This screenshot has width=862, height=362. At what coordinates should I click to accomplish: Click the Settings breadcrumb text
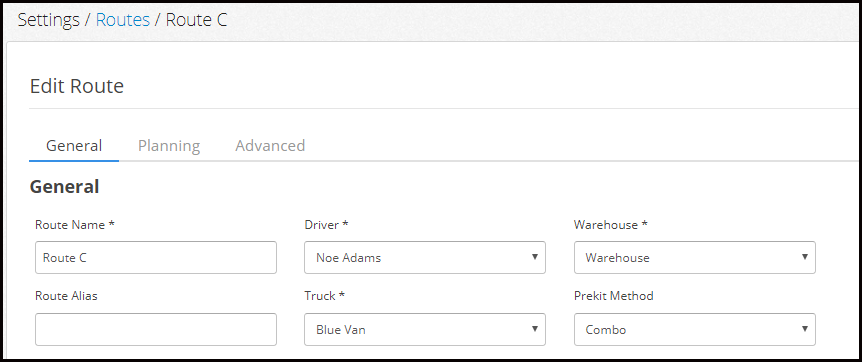pyautogui.click(x=48, y=20)
